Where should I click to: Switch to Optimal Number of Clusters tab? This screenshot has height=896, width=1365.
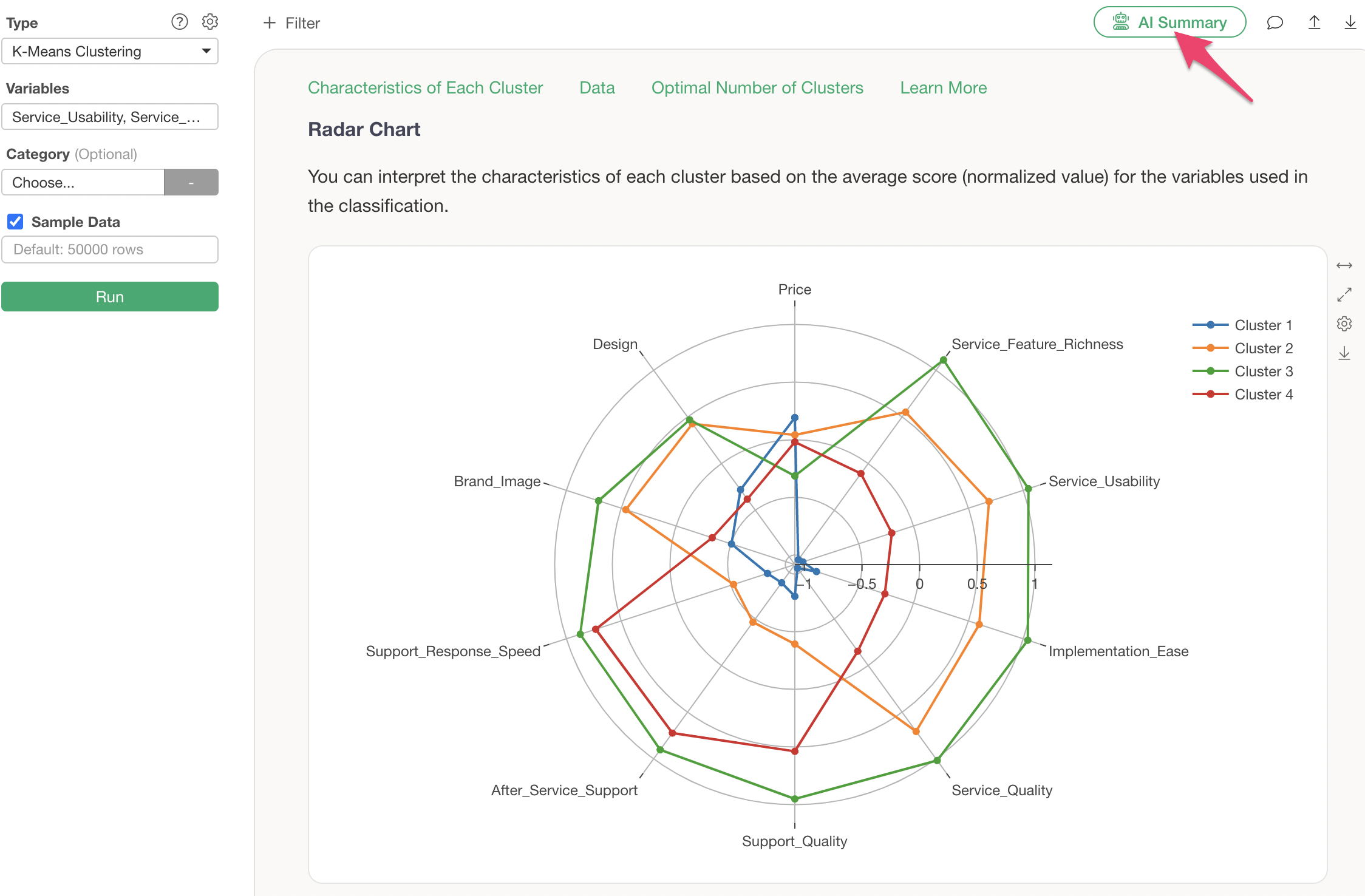pyautogui.click(x=757, y=87)
